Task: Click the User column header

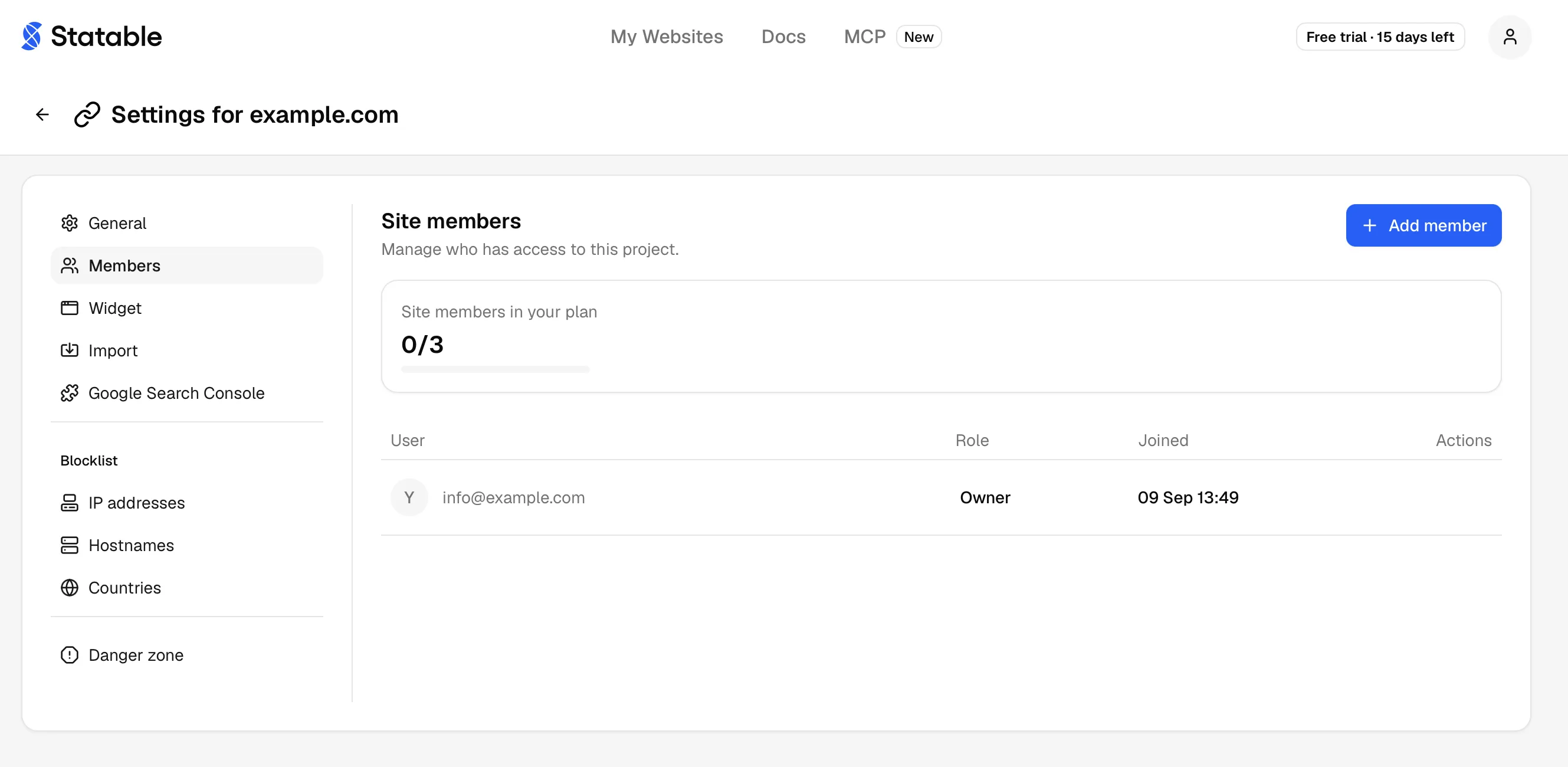Action: click(407, 440)
